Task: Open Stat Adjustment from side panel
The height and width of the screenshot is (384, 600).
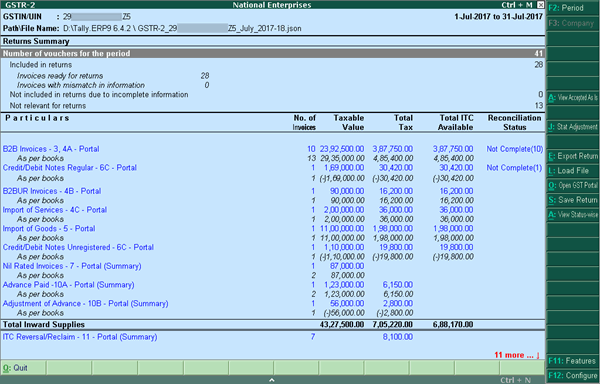Action: 573,127
